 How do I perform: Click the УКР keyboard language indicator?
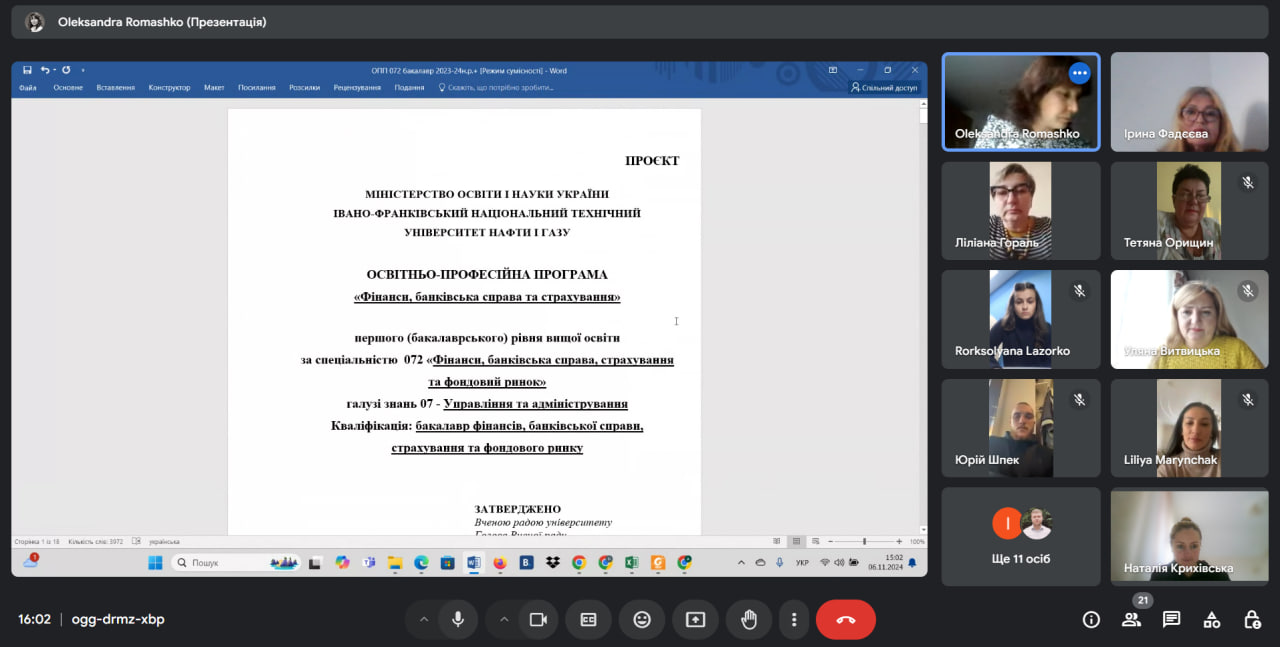pyautogui.click(x=802, y=563)
